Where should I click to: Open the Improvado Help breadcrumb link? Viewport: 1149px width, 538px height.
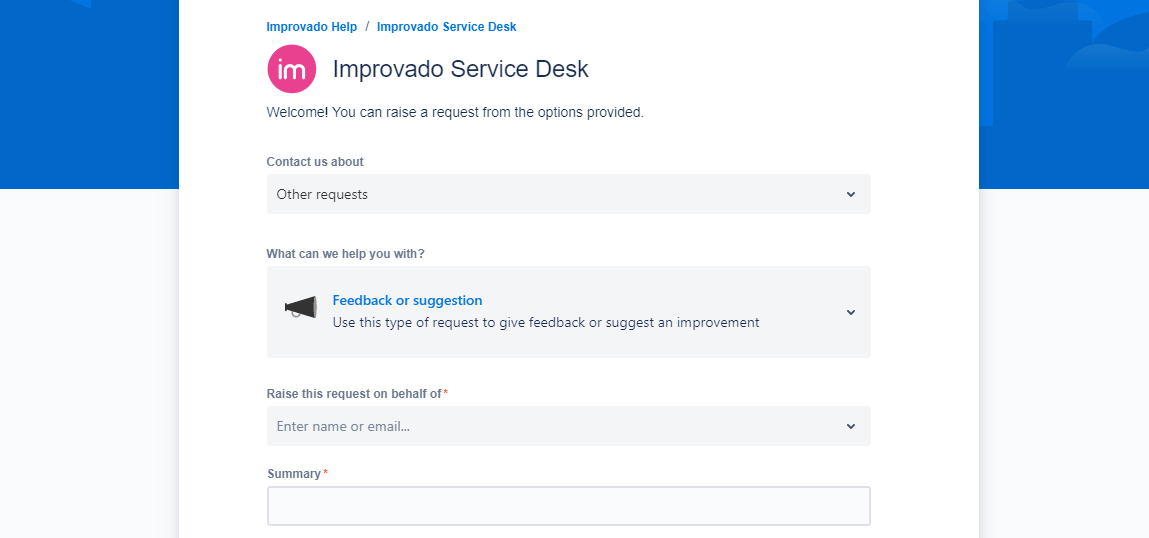click(311, 27)
